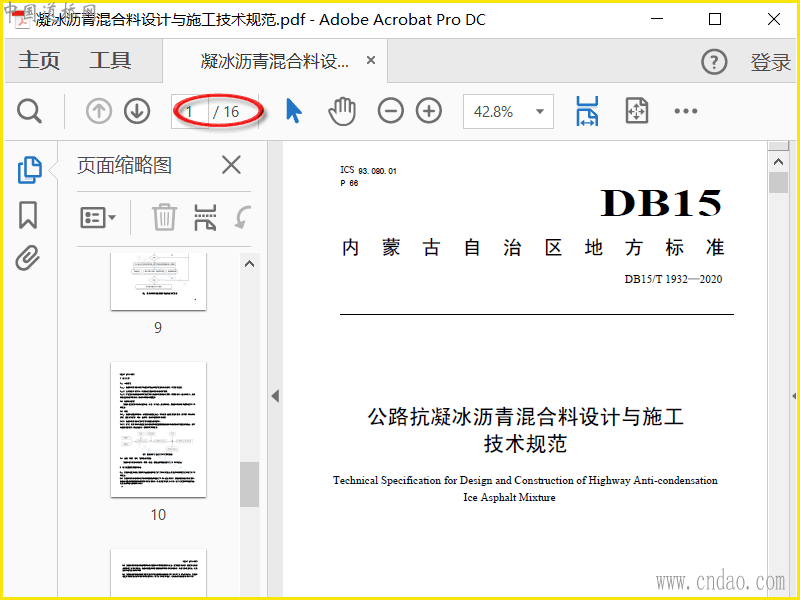Screen dimensions: 800x600
Task: Delete selected pages trash icon
Action: pyautogui.click(x=164, y=217)
